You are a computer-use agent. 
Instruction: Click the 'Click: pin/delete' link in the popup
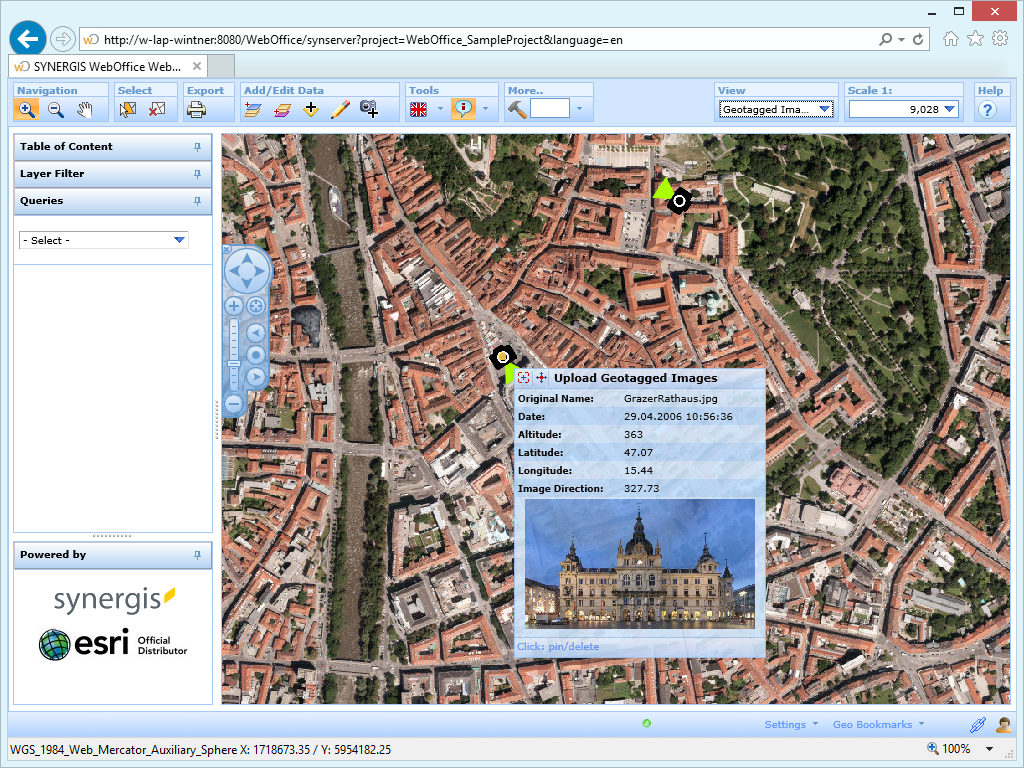click(x=556, y=646)
